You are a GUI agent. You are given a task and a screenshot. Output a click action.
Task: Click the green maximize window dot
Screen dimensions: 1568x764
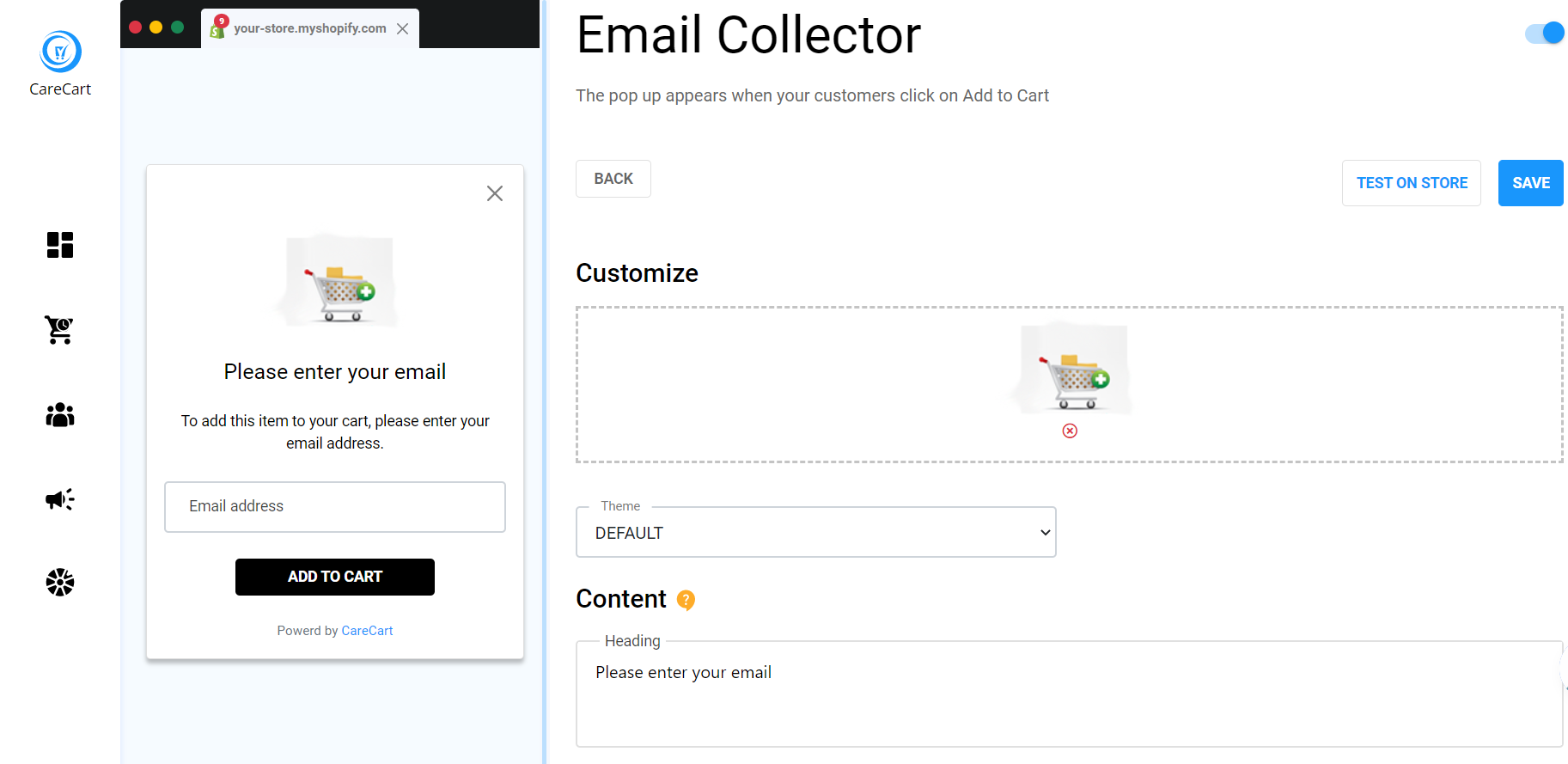(x=178, y=27)
